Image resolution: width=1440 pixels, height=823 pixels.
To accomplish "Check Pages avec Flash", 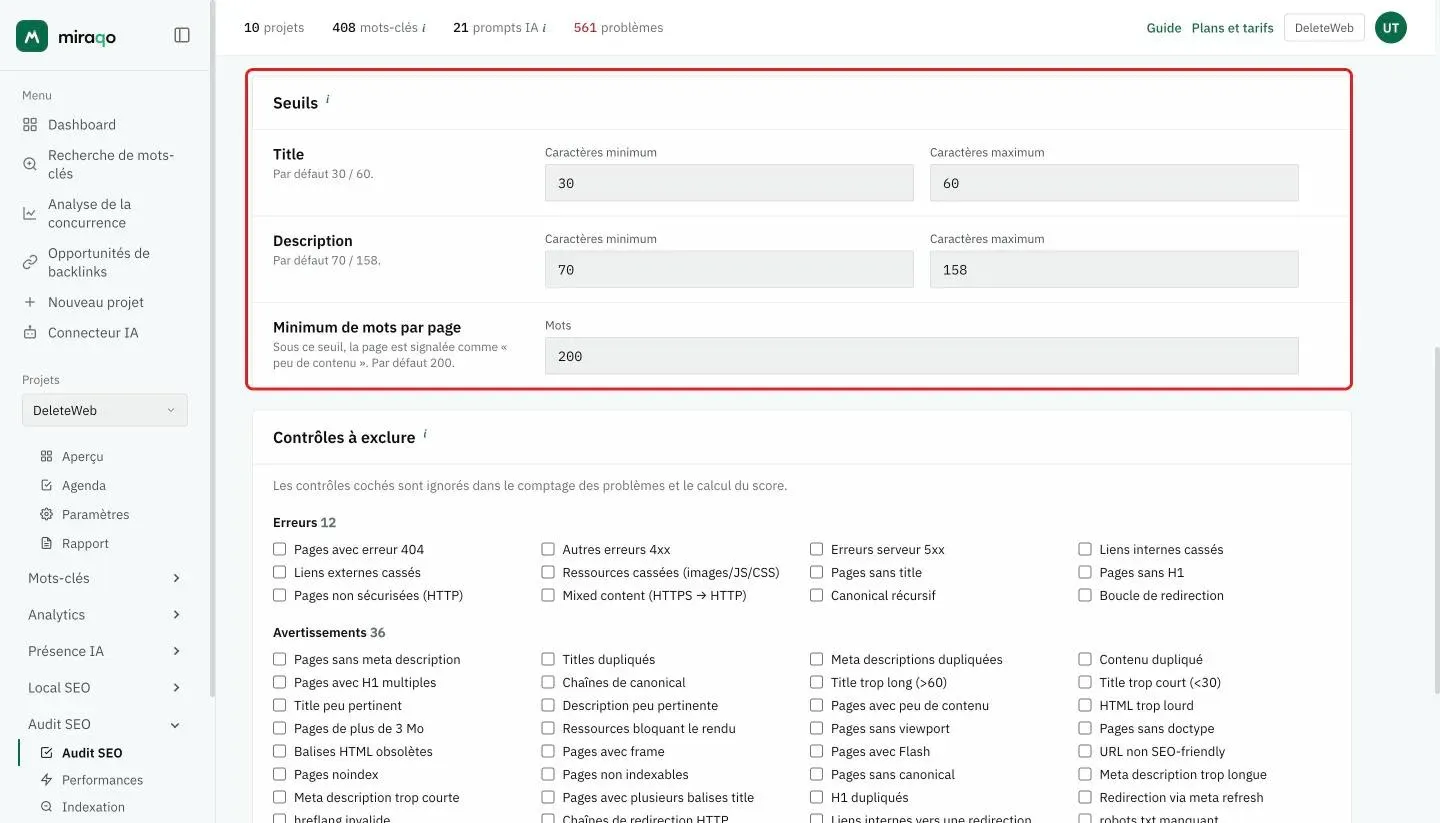I will pos(817,751).
